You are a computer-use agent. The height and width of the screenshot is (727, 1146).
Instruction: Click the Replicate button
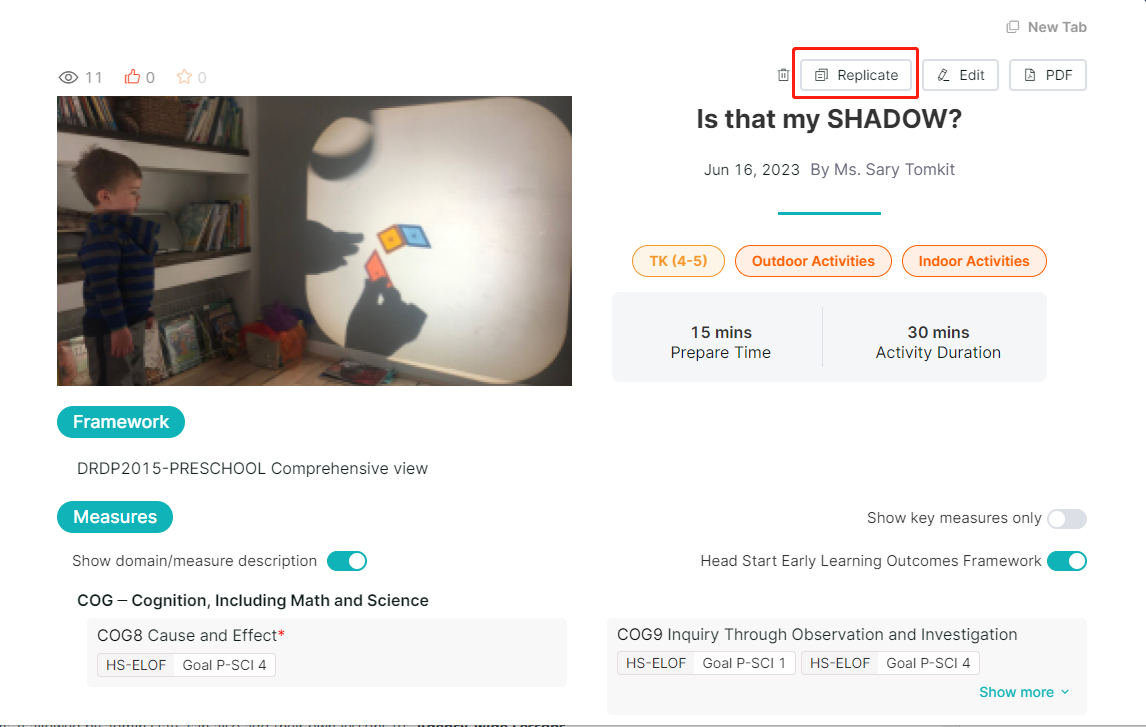856,75
